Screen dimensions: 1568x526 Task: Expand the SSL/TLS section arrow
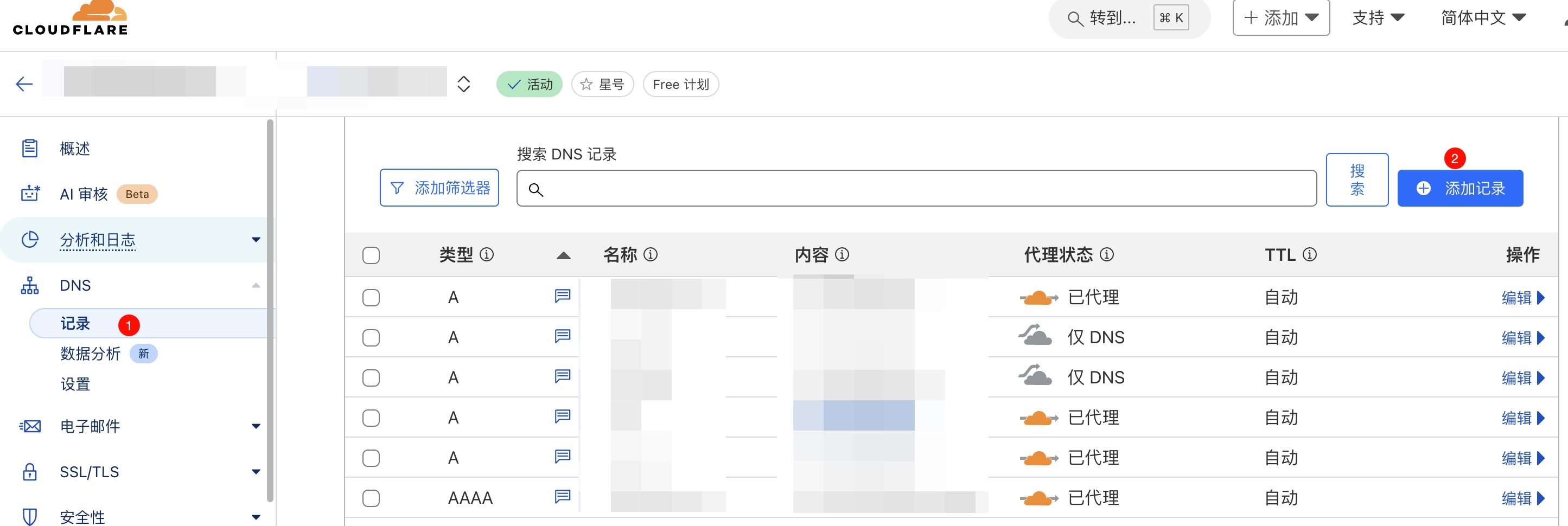click(x=256, y=472)
